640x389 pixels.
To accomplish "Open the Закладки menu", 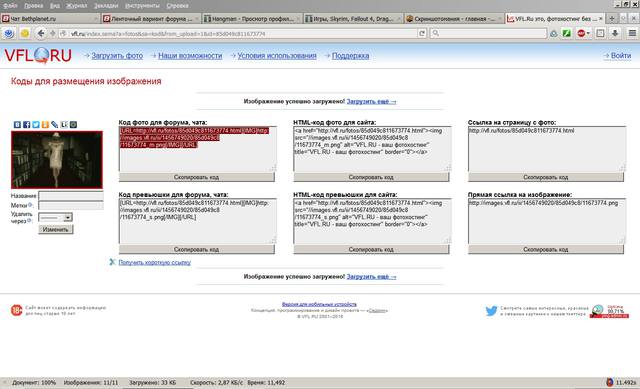I will pyautogui.click(x=106, y=5).
